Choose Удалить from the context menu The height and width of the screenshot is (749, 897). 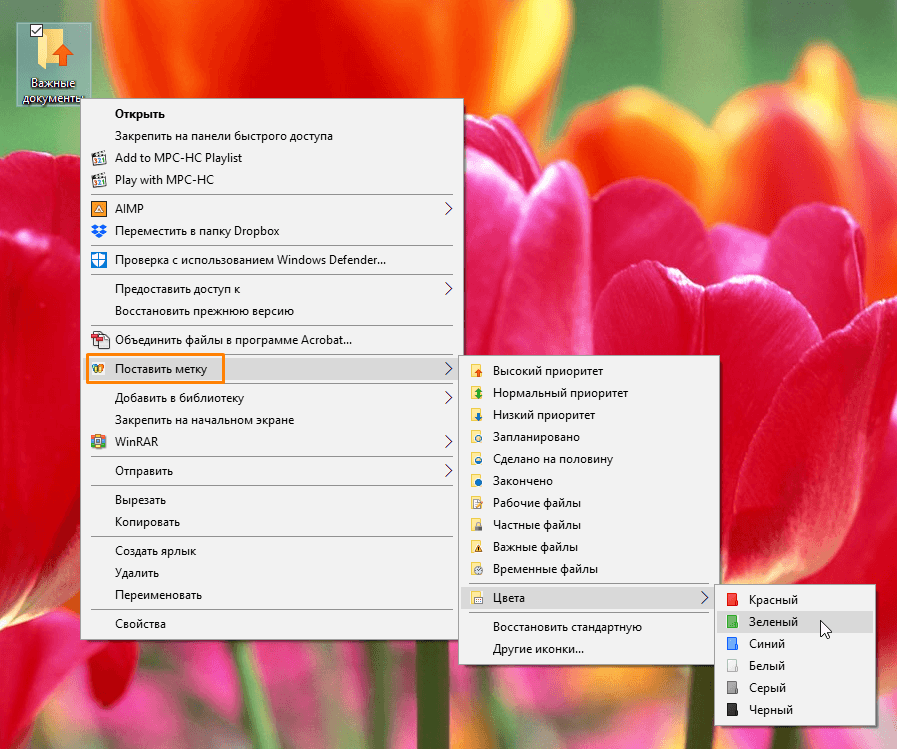(137, 573)
